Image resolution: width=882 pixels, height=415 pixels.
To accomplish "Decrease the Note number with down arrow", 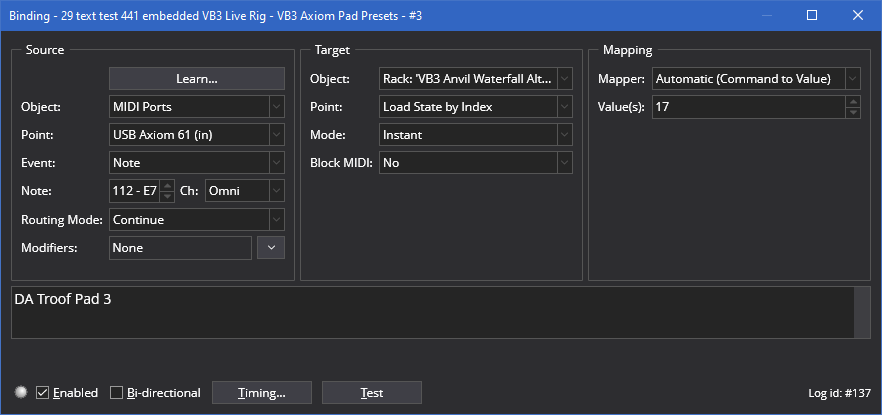I will tap(167, 196).
